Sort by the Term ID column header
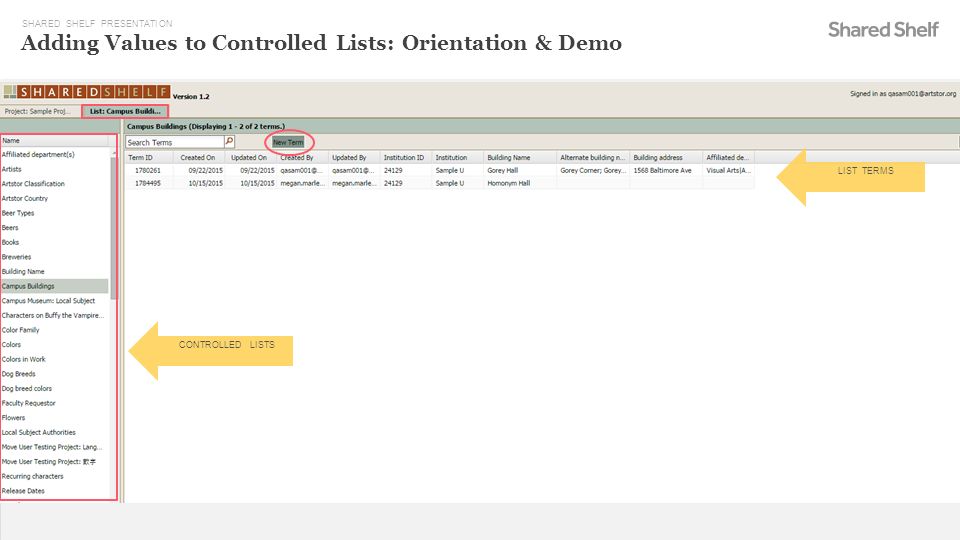 [x=151, y=157]
